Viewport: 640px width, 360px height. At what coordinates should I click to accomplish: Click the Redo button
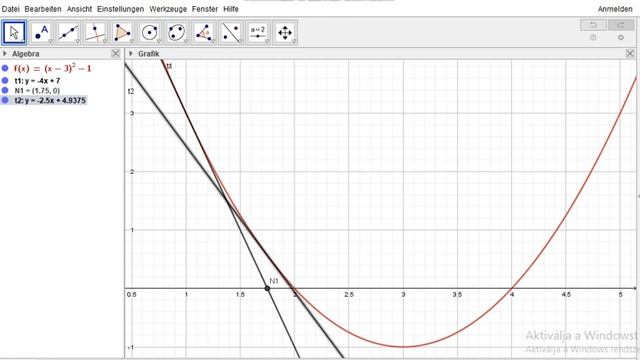coord(621,25)
